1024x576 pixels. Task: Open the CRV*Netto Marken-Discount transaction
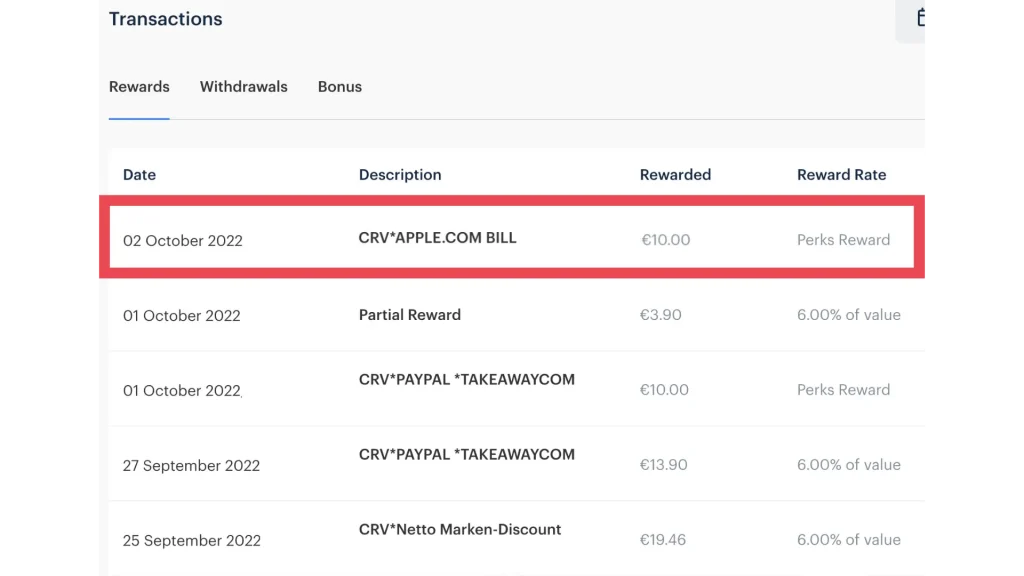coord(460,530)
